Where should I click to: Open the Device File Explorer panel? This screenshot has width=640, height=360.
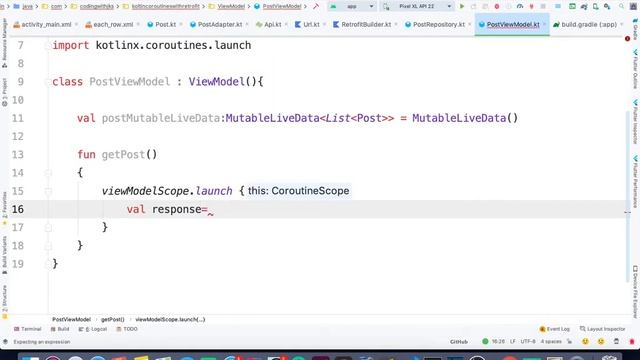click(635, 292)
